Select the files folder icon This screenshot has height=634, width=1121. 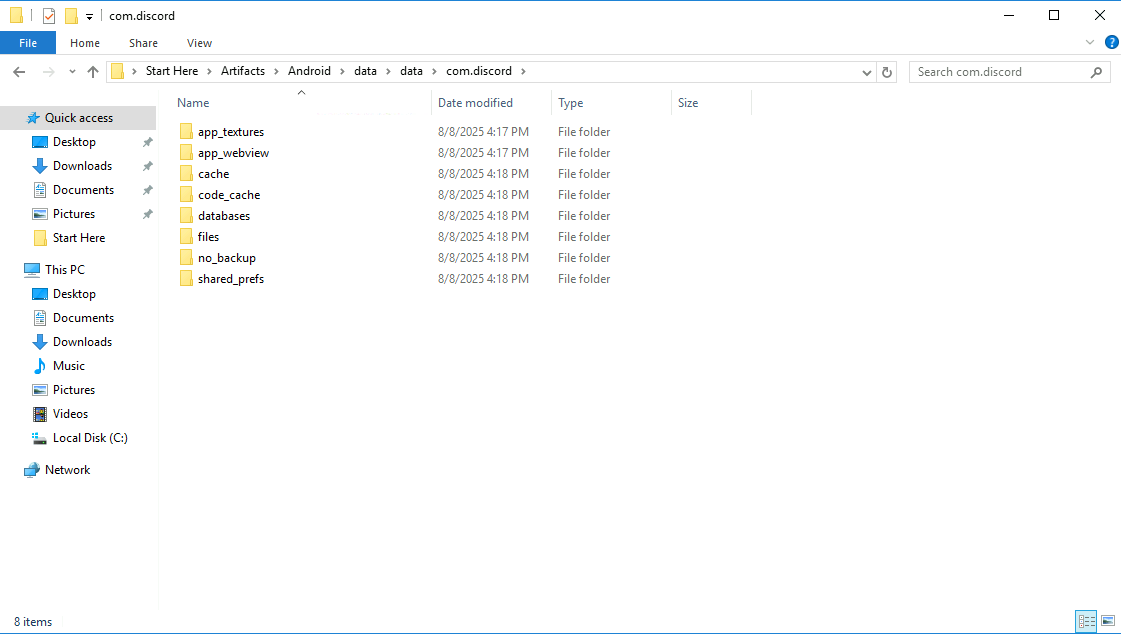(x=187, y=237)
